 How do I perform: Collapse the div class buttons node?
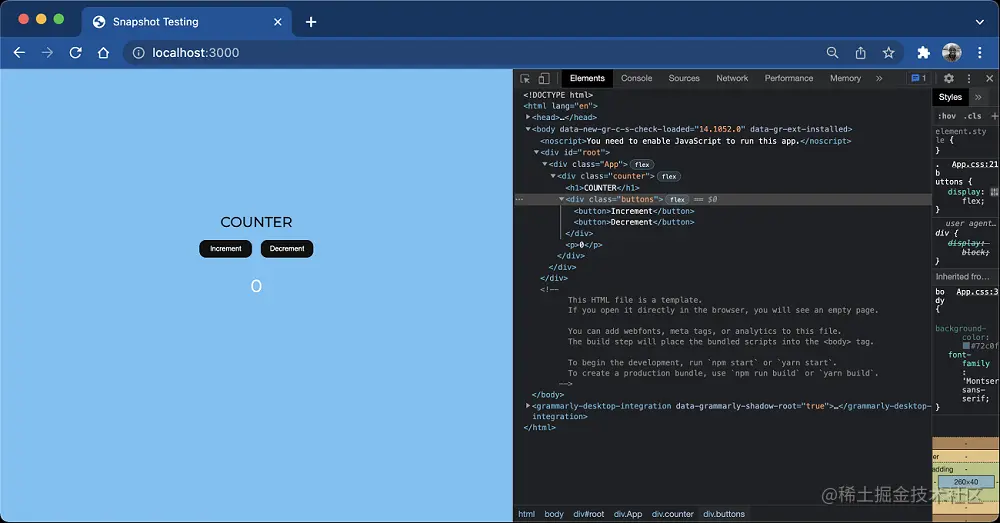coord(561,199)
